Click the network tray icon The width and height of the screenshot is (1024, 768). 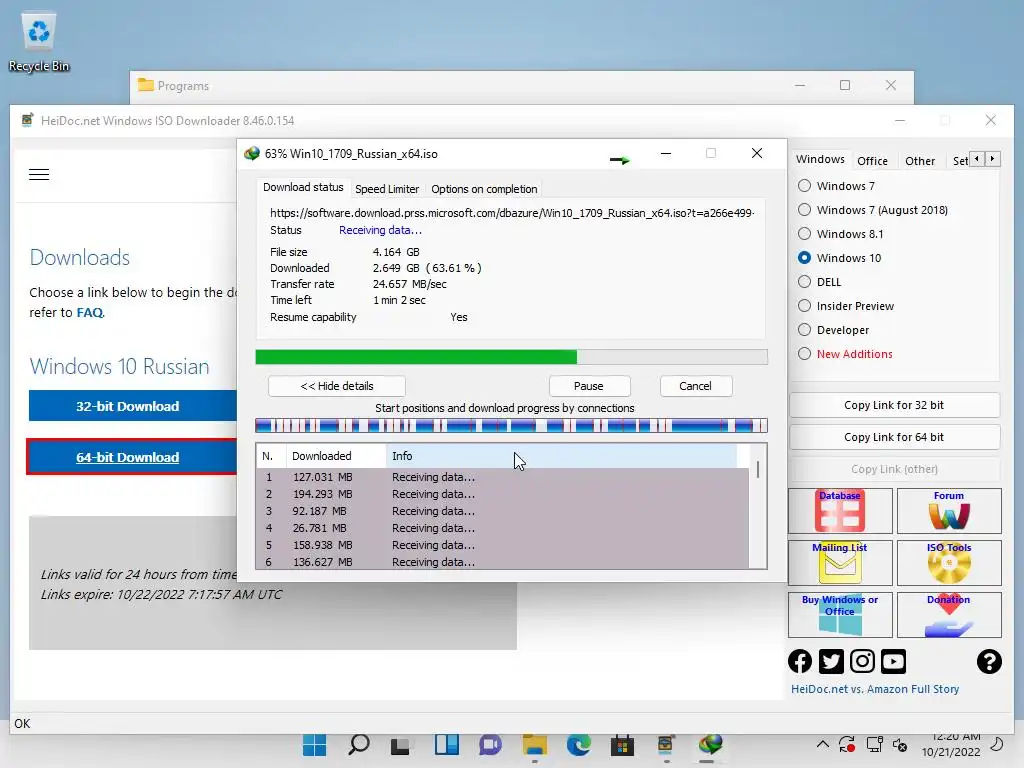click(874, 744)
